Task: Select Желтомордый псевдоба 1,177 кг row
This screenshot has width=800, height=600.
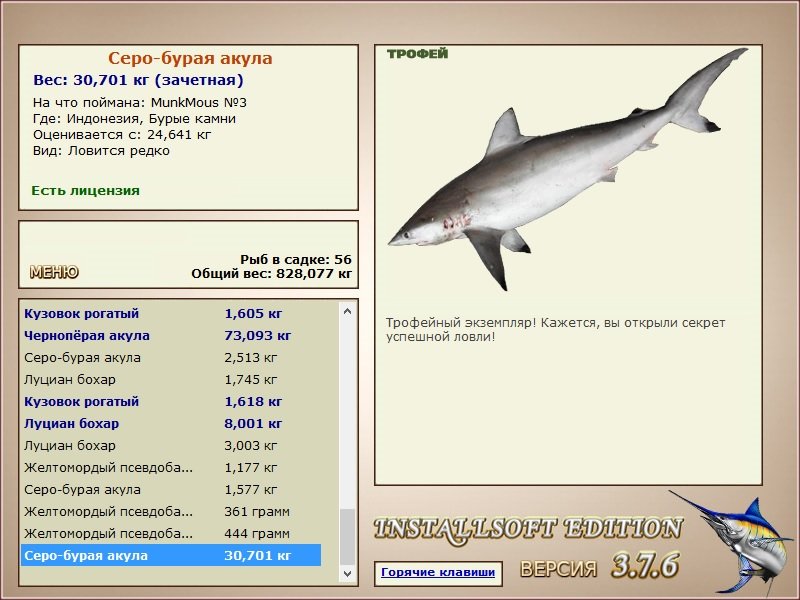Action: pyautogui.click(x=171, y=467)
